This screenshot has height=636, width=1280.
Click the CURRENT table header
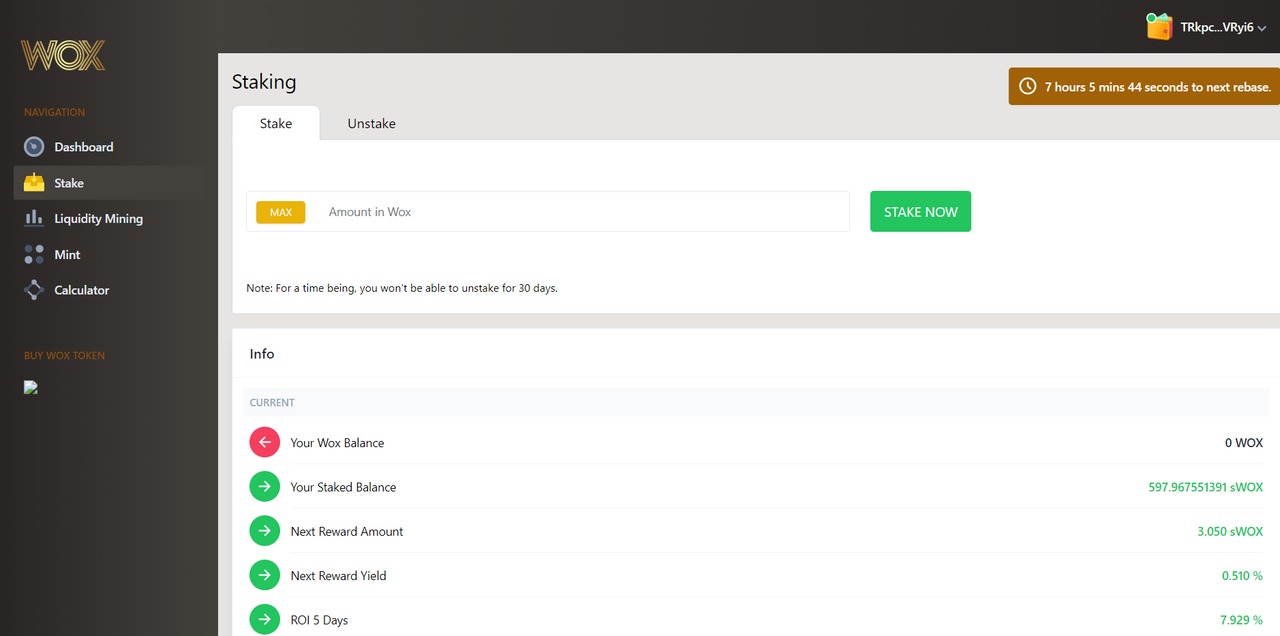click(272, 403)
